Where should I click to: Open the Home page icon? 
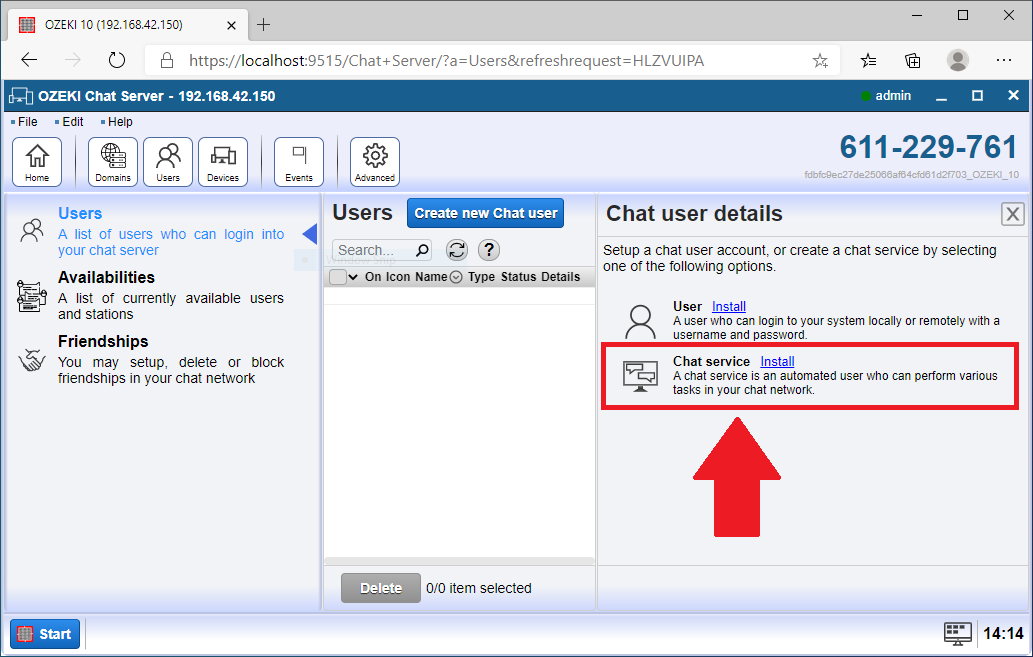(x=37, y=160)
